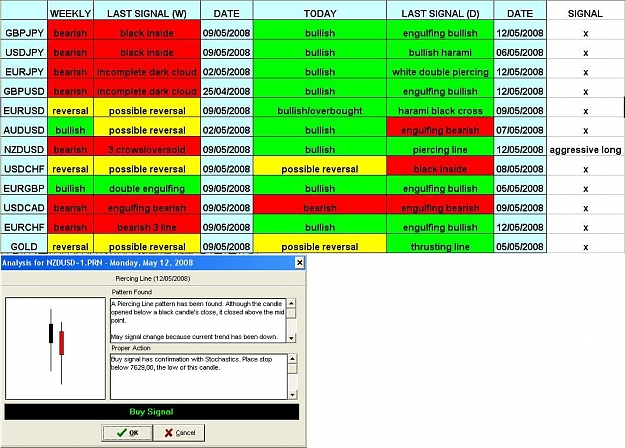Click the green Buy Signal banner
Screen dimensions: 625x448
click(151, 412)
